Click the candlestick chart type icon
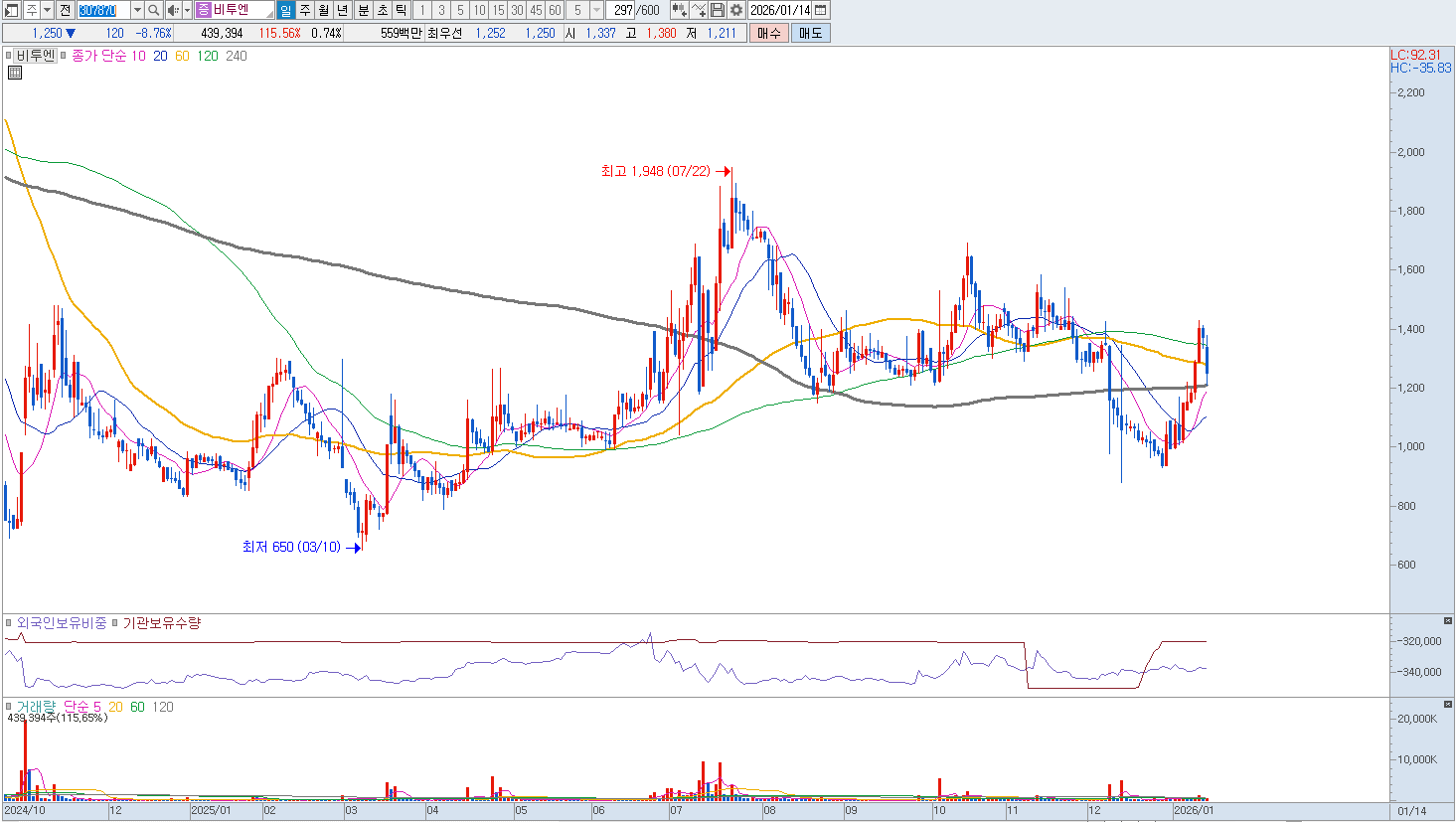 pyautogui.click(x=679, y=10)
